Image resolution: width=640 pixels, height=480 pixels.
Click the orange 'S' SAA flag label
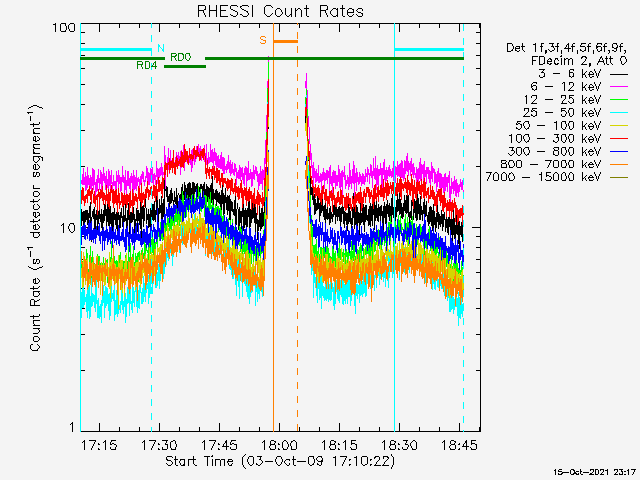[263, 40]
